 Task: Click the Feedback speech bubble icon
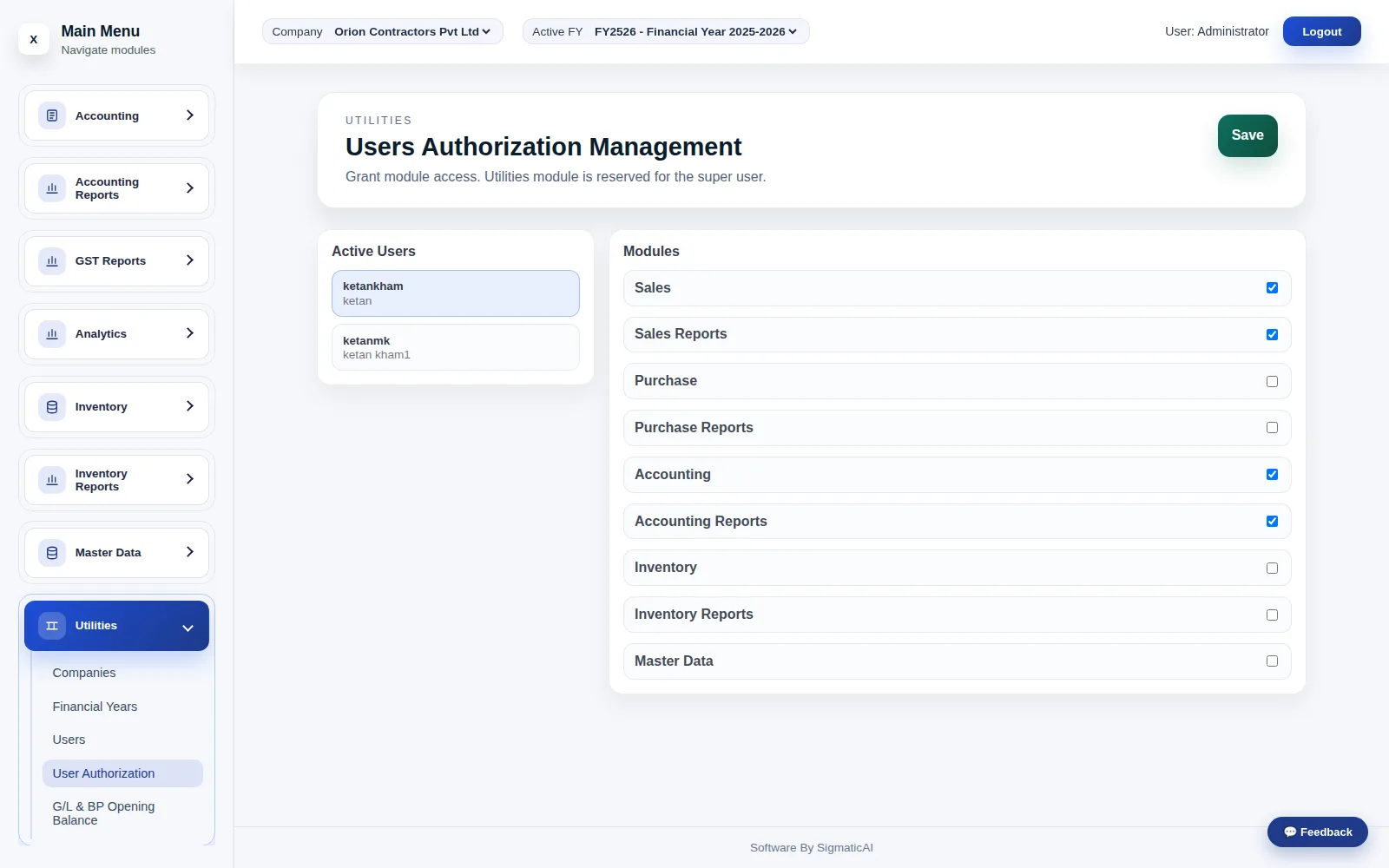tap(1290, 832)
